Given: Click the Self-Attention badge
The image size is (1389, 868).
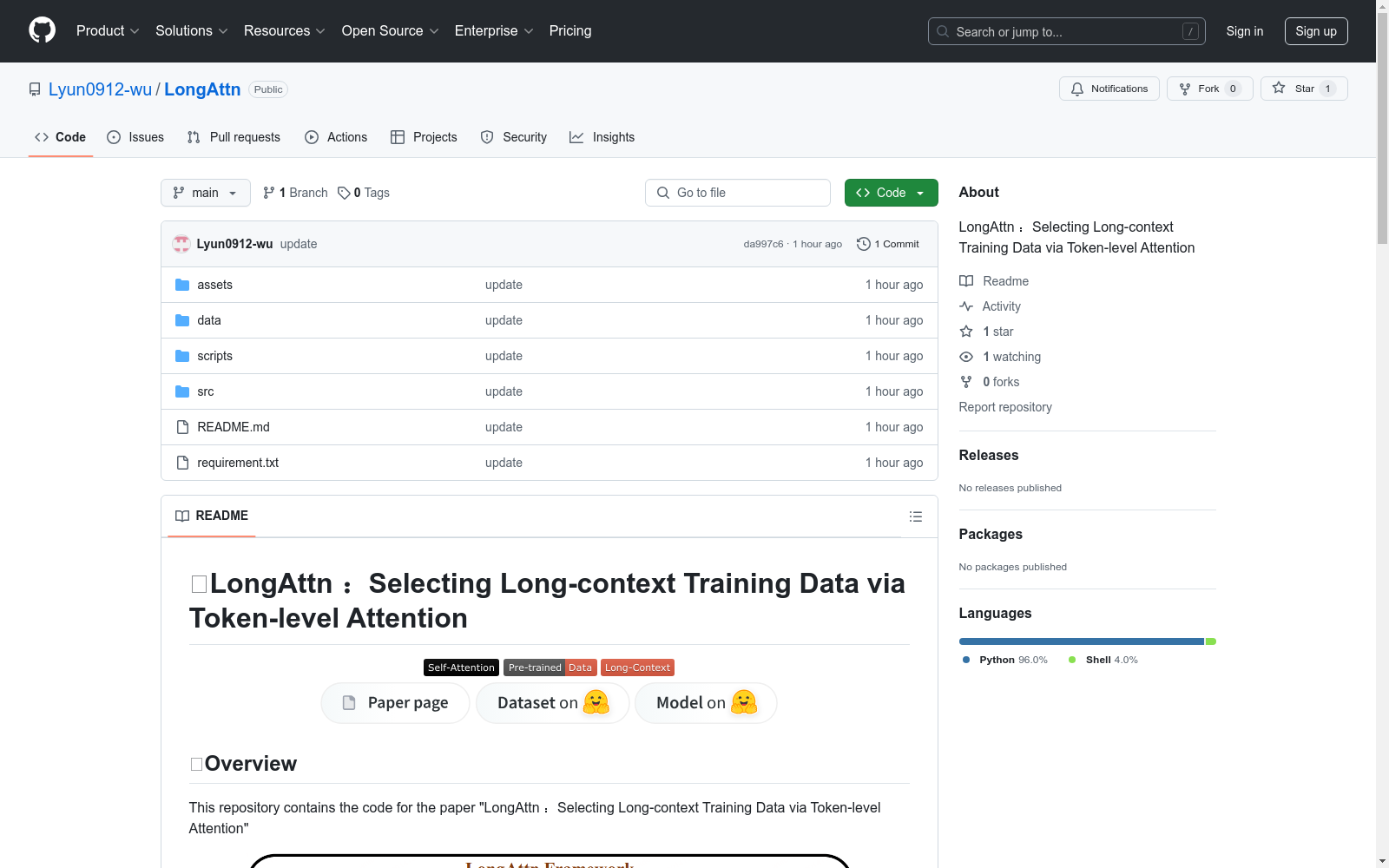Looking at the screenshot, I should (x=461, y=667).
